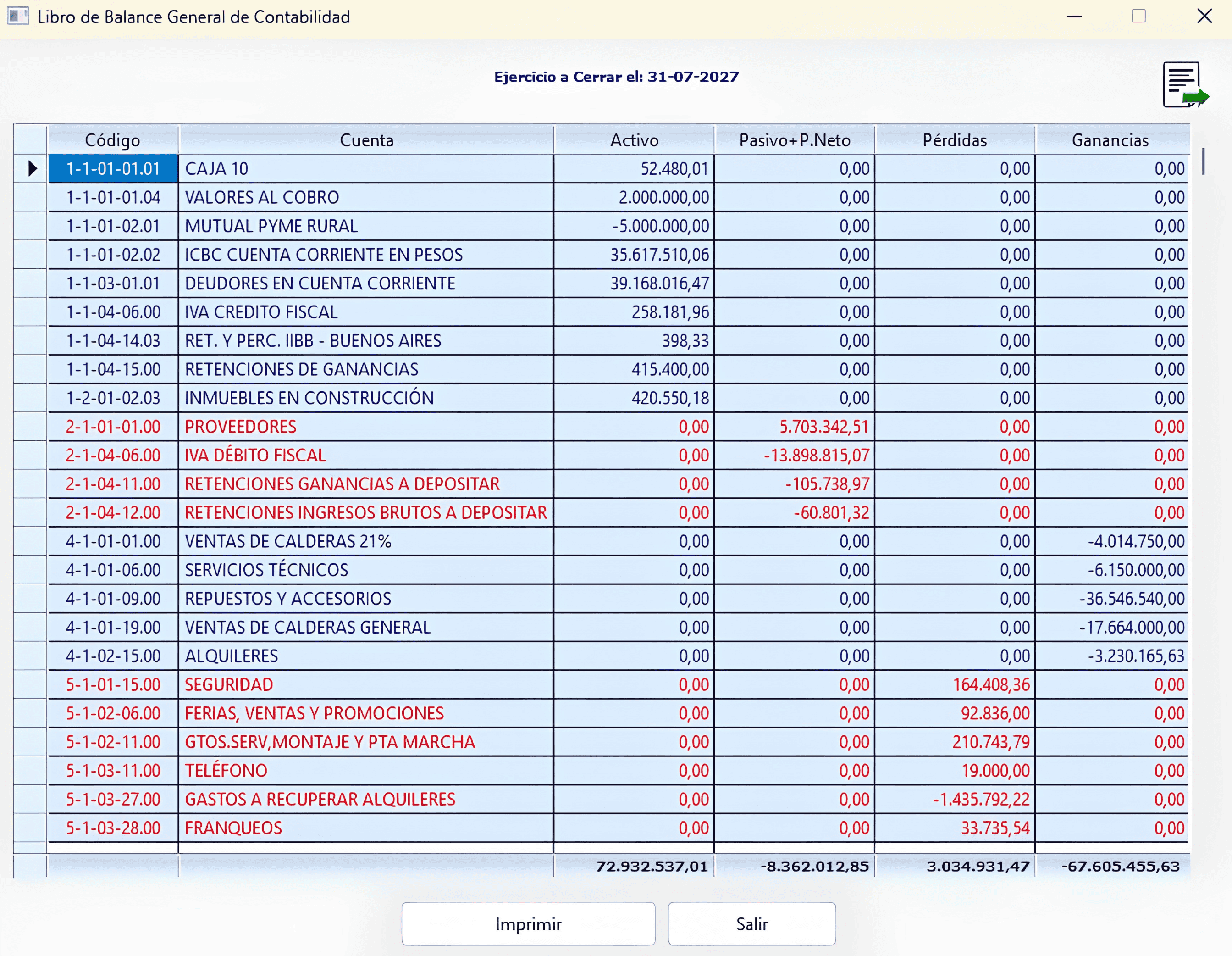Select GTOS.SERV,MONTAJE Y PTA MARCHA account
The width and height of the screenshot is (1232, 956).
click(x=366, y=742)
